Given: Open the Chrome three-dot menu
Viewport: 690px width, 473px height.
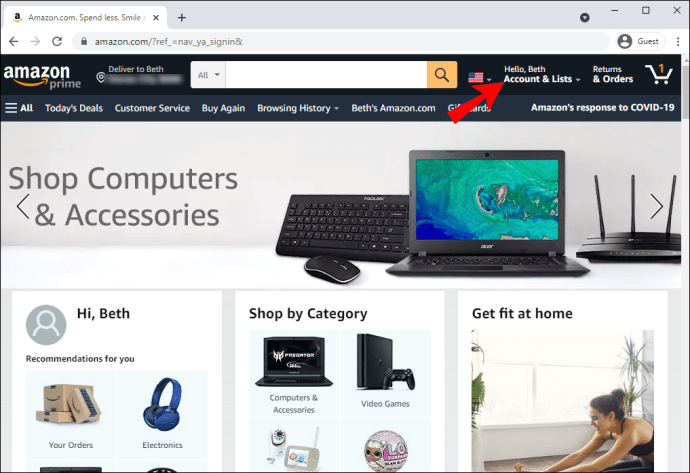Looking at the screenshot, I should [678, 41].
